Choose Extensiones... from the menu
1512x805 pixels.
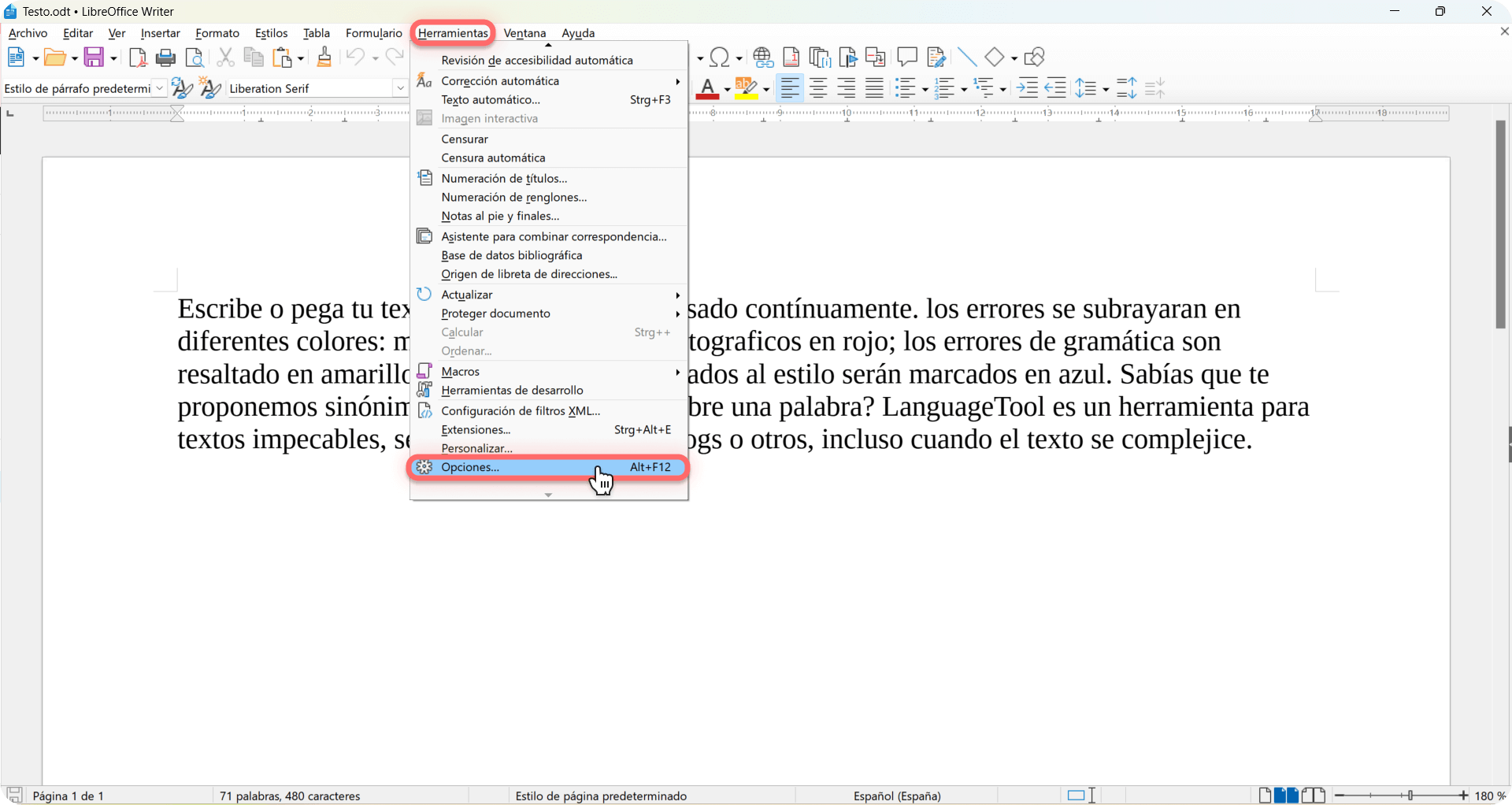(549, 430)
